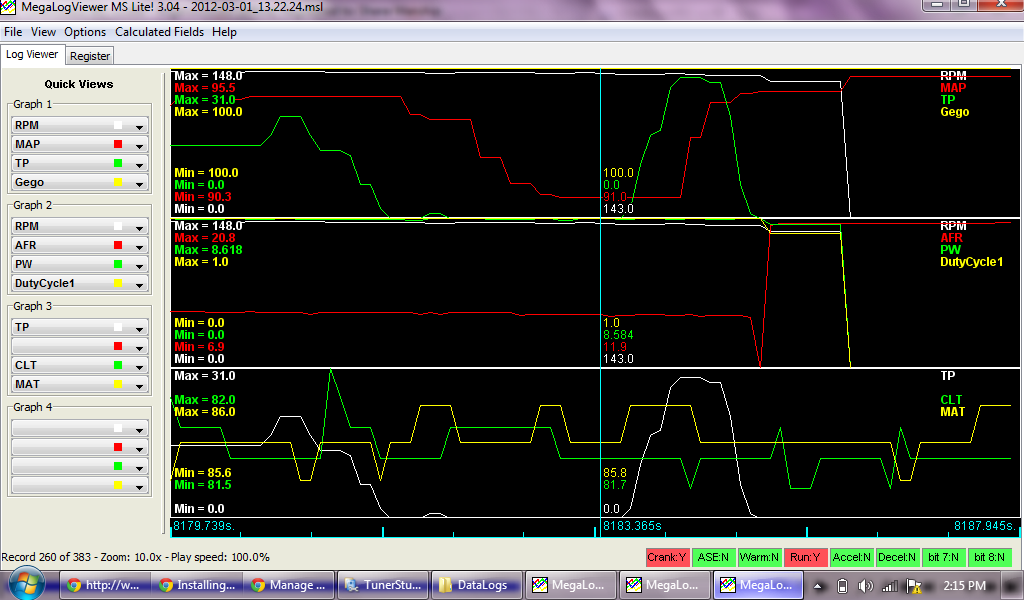This screenshot has width=1024, height=600.
Task: Click the red color swatch for MAP
Action: 118,144
